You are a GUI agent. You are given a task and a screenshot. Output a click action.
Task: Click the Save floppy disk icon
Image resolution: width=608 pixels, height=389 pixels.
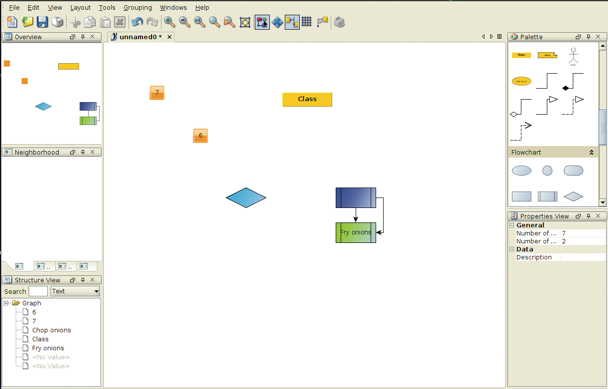click(42, 22)
